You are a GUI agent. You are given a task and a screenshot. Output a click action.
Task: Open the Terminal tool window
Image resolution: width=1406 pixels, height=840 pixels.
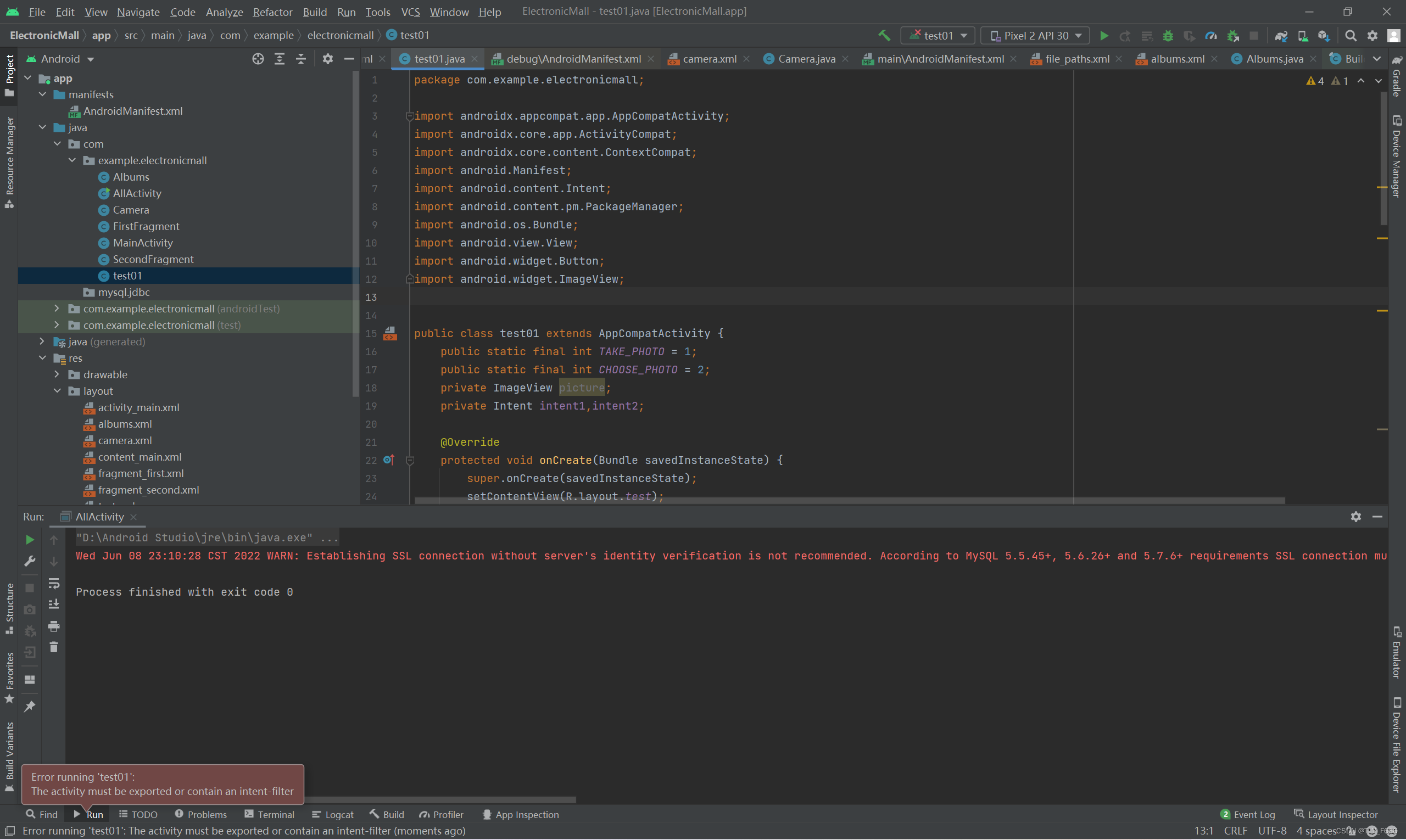[270, 814]
